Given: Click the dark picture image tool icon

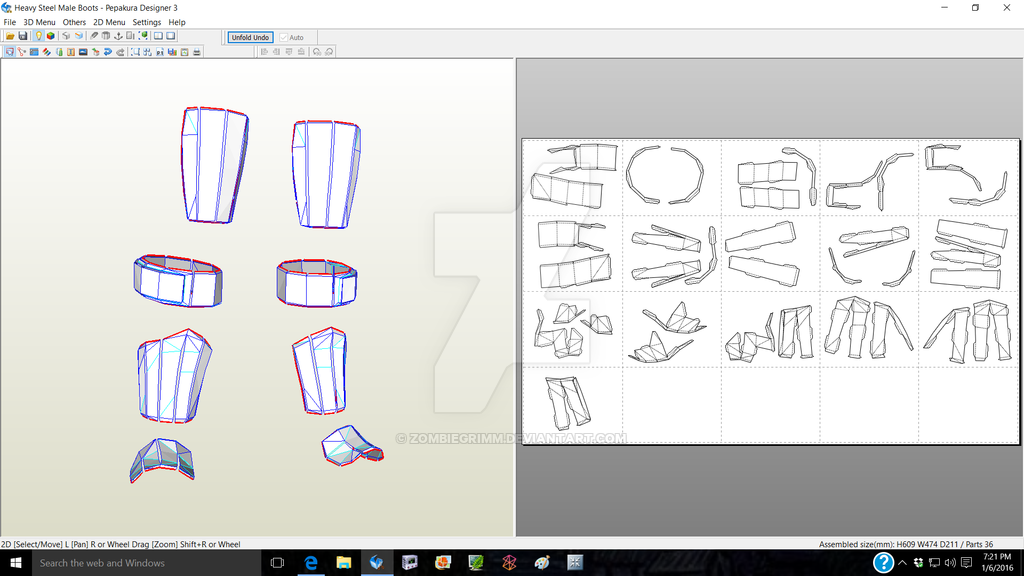Looking at the screenshot, I should point(83,52).
